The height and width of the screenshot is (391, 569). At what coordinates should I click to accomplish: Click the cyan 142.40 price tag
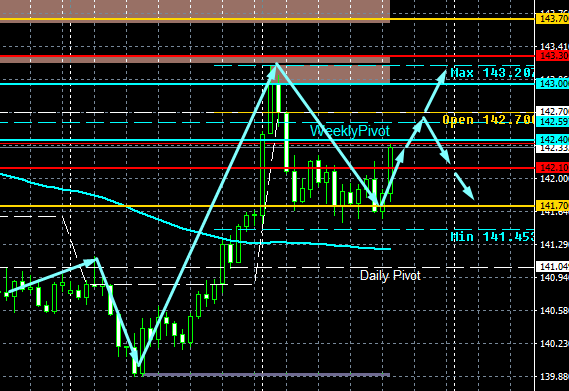(x=552, y=139)
